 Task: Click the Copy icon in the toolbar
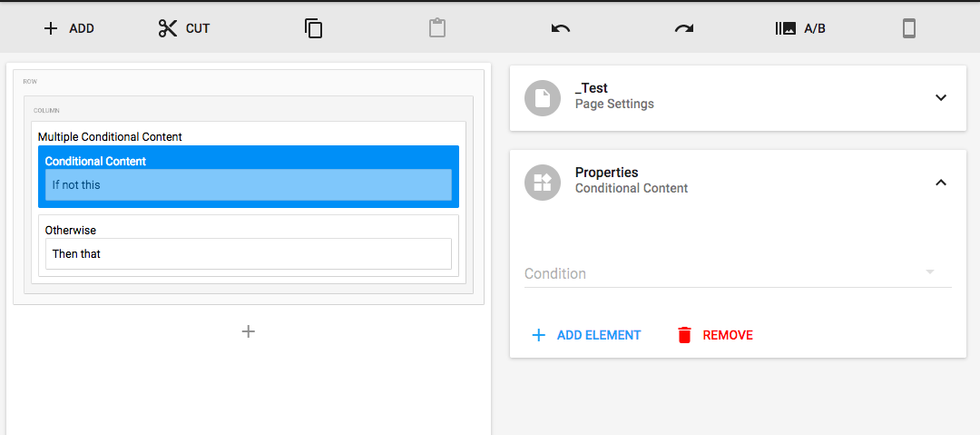point(314,28)
